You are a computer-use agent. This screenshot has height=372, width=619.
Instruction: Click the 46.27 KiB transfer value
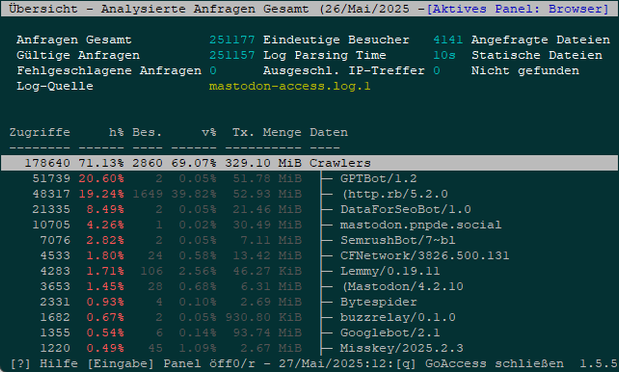click(267, 271)
